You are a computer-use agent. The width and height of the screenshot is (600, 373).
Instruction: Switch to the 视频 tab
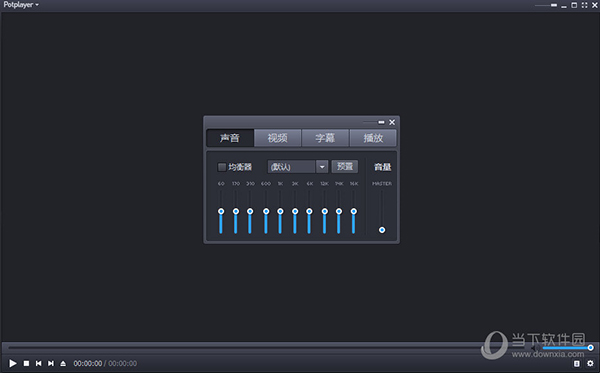[277, 138]
